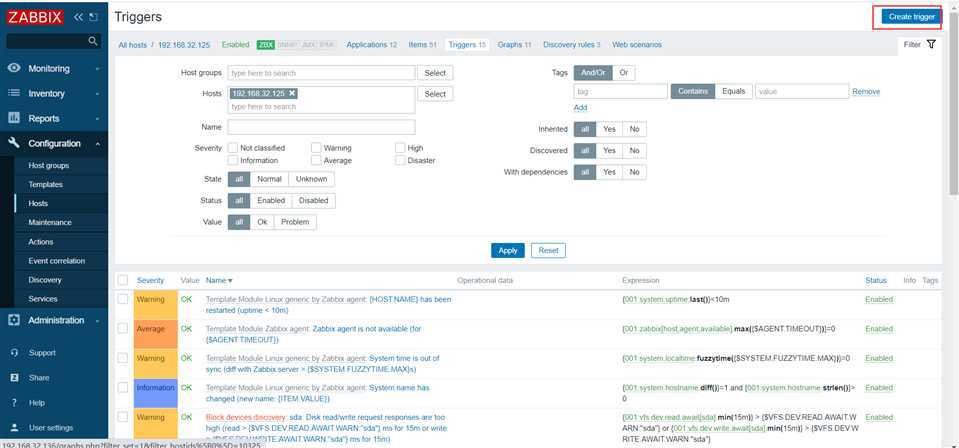Click the Support headset icon
Viewport: 959px width, 448px height.
15,353
